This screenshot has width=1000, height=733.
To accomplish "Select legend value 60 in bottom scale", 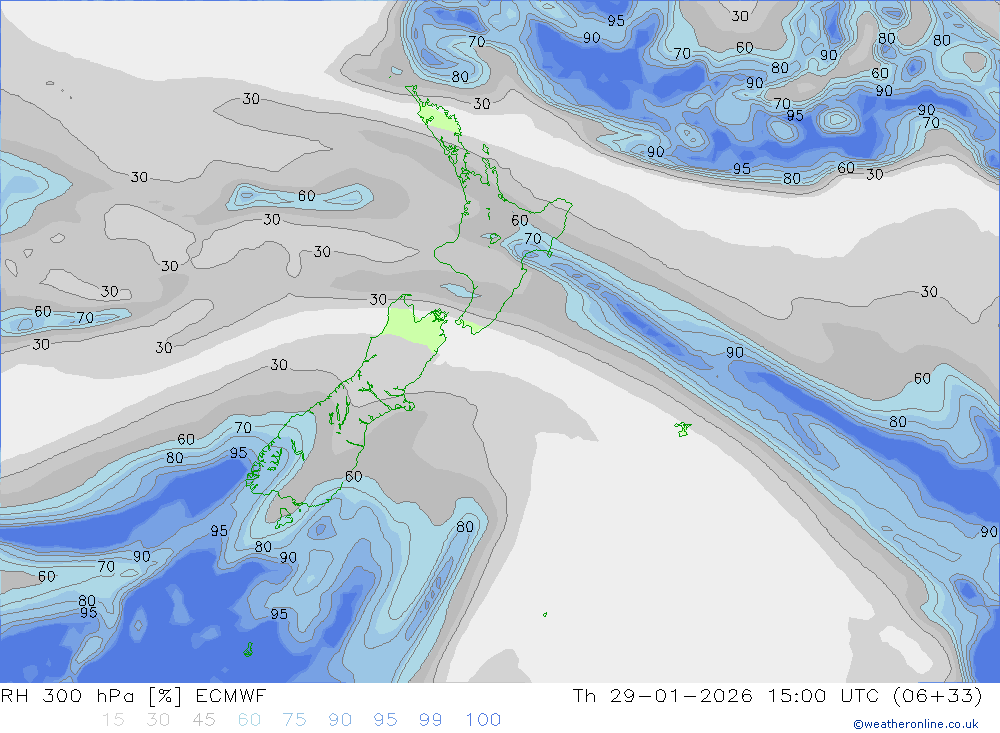I will (x=249, y=720).
